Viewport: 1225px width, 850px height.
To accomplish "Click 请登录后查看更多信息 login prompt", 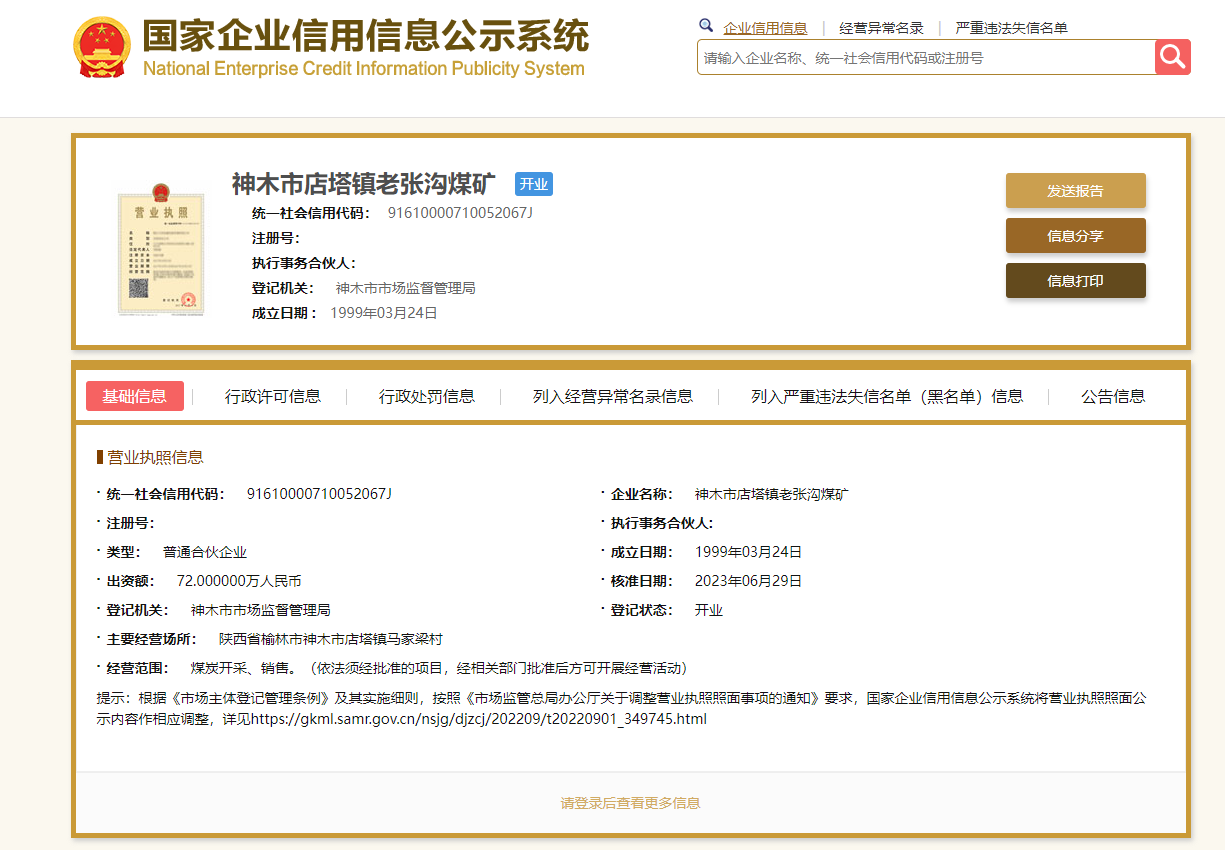I will coord(630,803).
